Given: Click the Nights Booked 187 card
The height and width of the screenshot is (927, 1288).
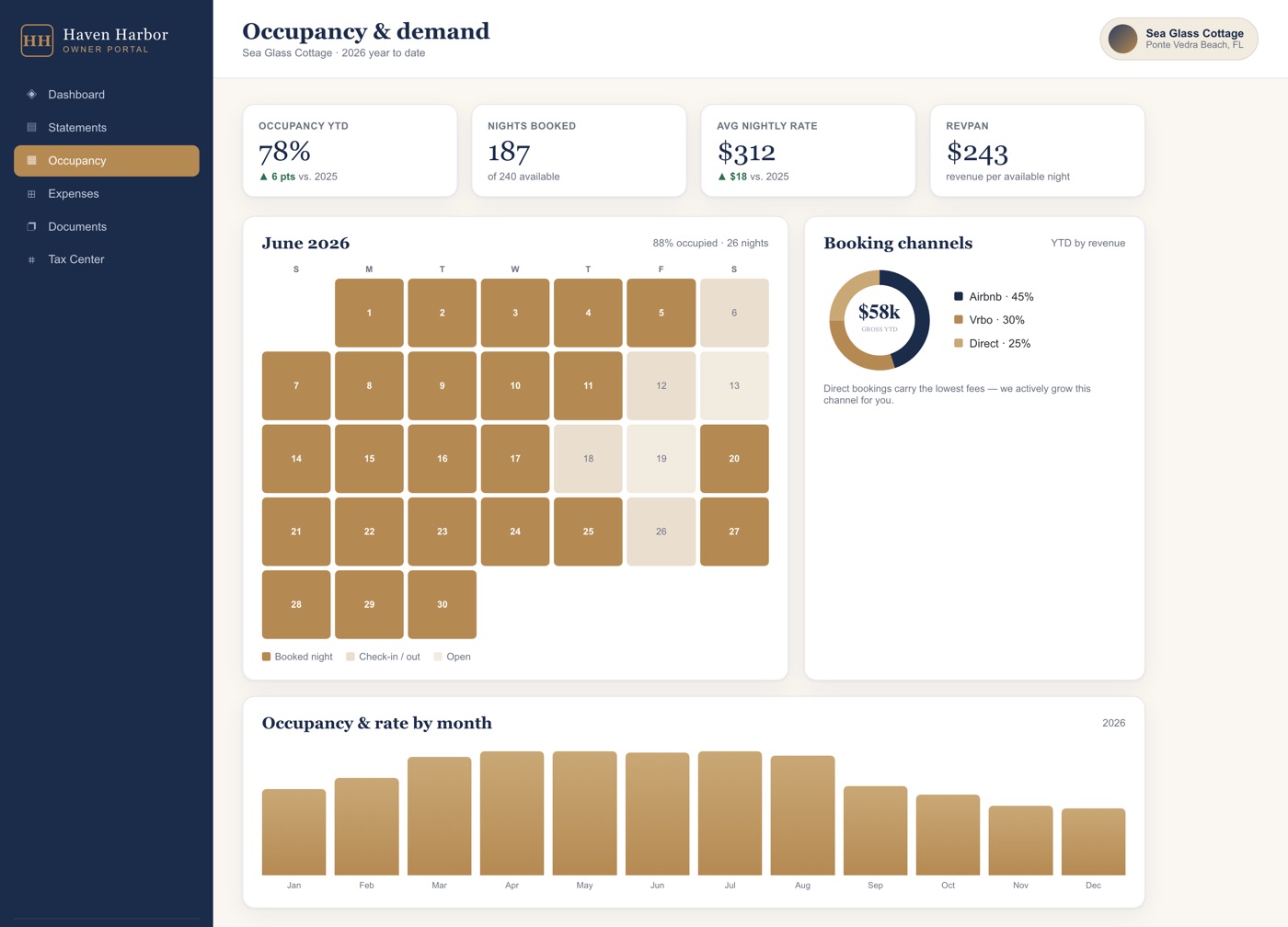Looking at the screenshot, I should tap(579, 151).
